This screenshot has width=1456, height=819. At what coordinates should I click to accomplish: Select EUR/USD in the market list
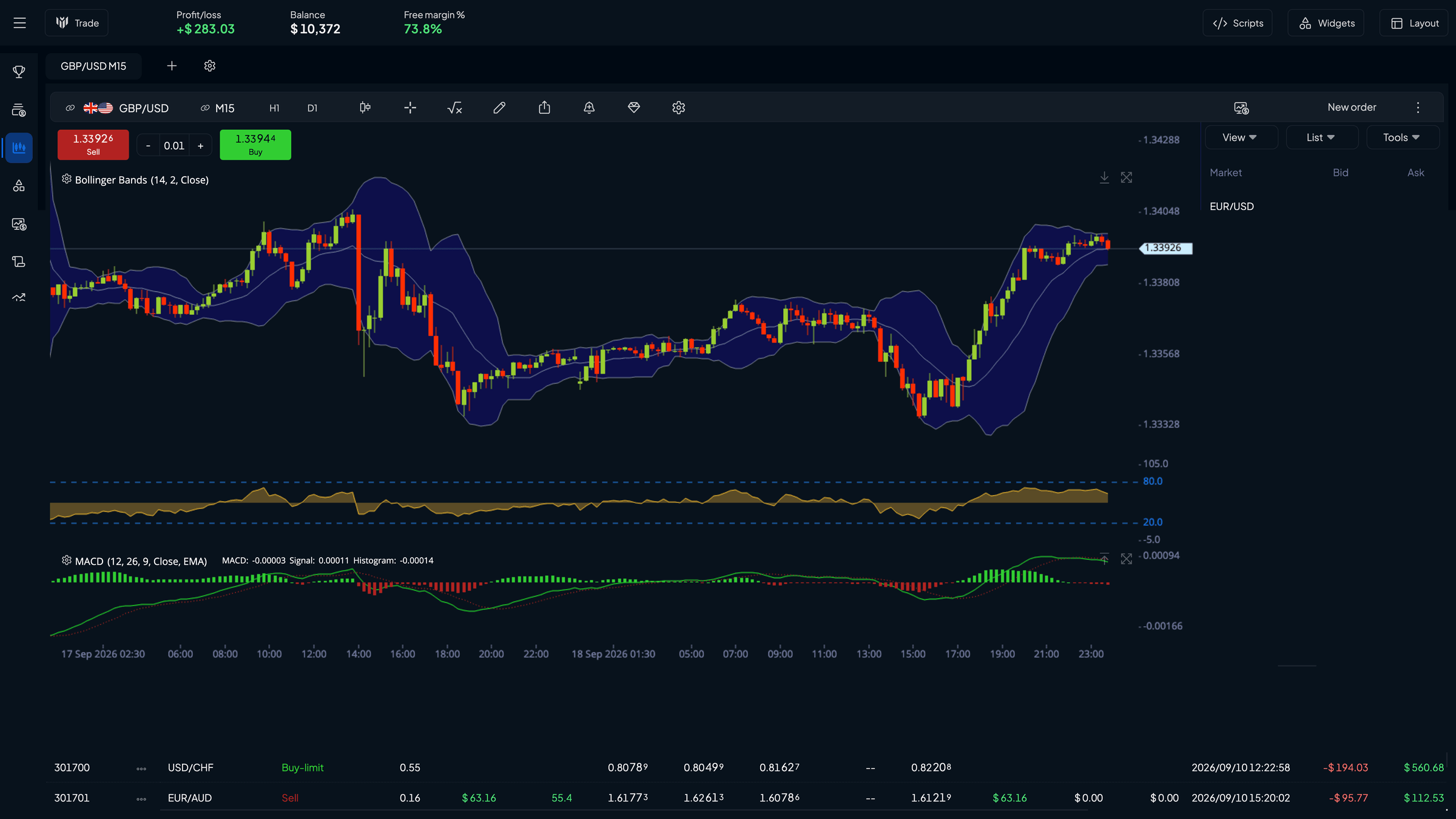pyautogui.click(x=1232, y=206)
